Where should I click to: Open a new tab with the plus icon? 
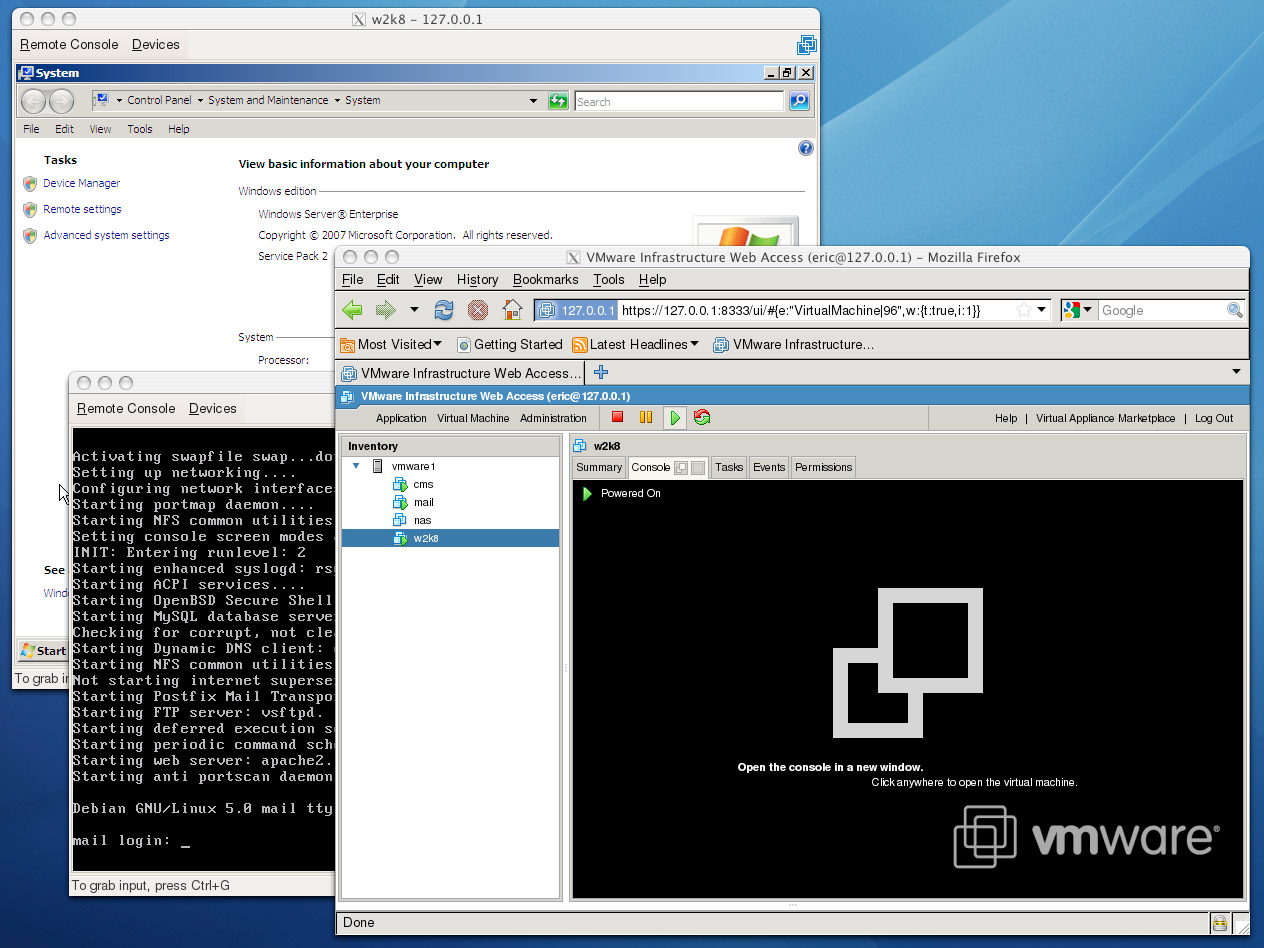tap(601, 373)
